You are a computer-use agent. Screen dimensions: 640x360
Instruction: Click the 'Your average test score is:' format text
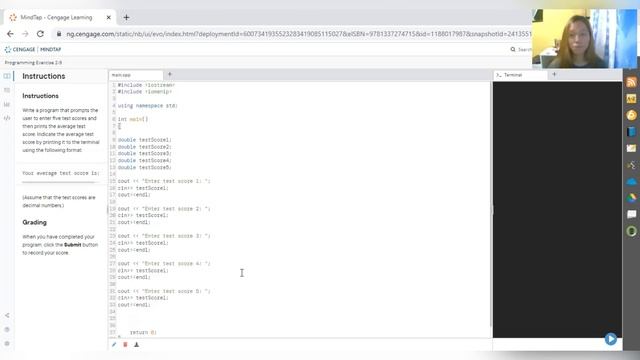(x=61, y=173)
